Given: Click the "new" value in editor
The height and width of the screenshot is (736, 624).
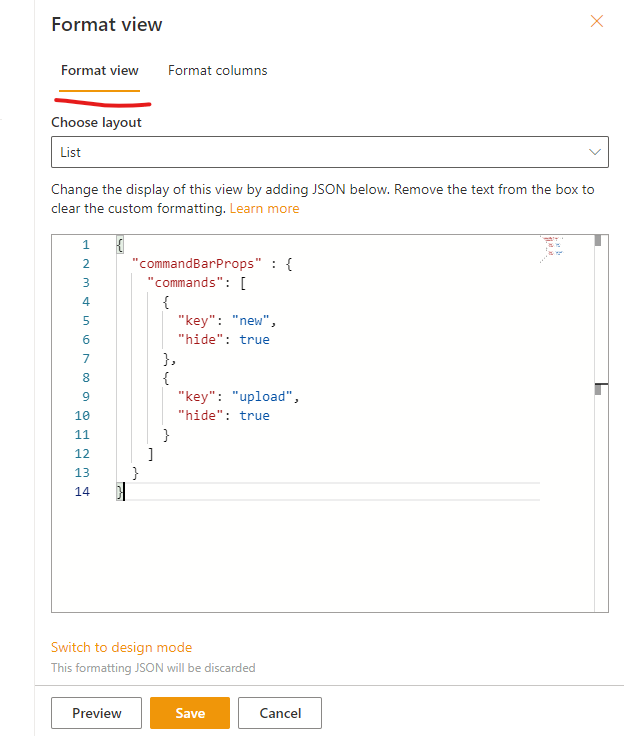Looking at the screenshot, I should 250,321.
